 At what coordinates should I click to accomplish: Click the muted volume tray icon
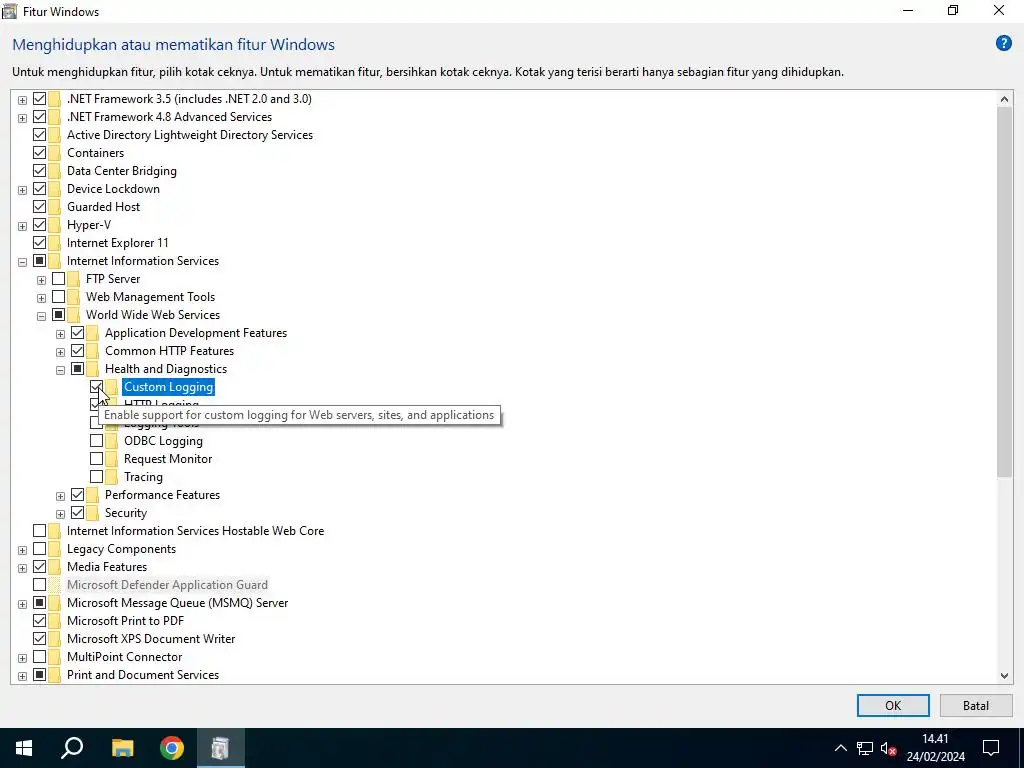[888, 748]
